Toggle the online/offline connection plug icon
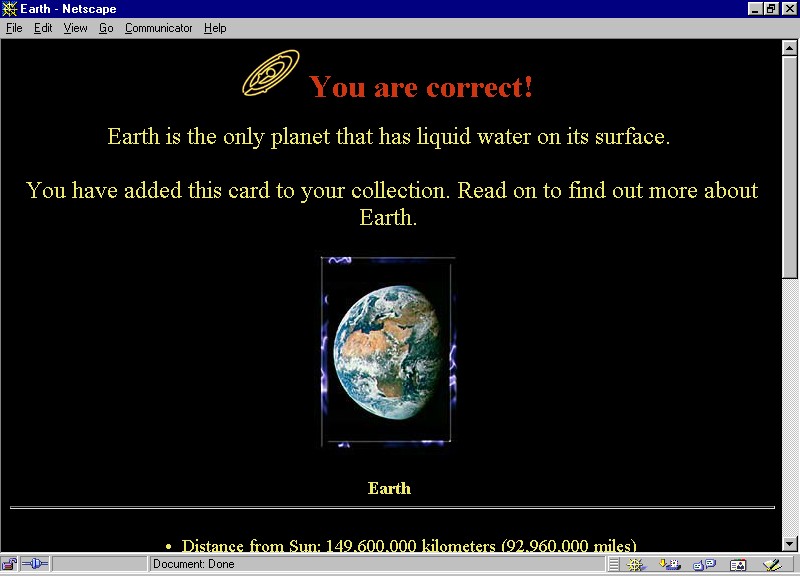 click(x=34, y=564)
